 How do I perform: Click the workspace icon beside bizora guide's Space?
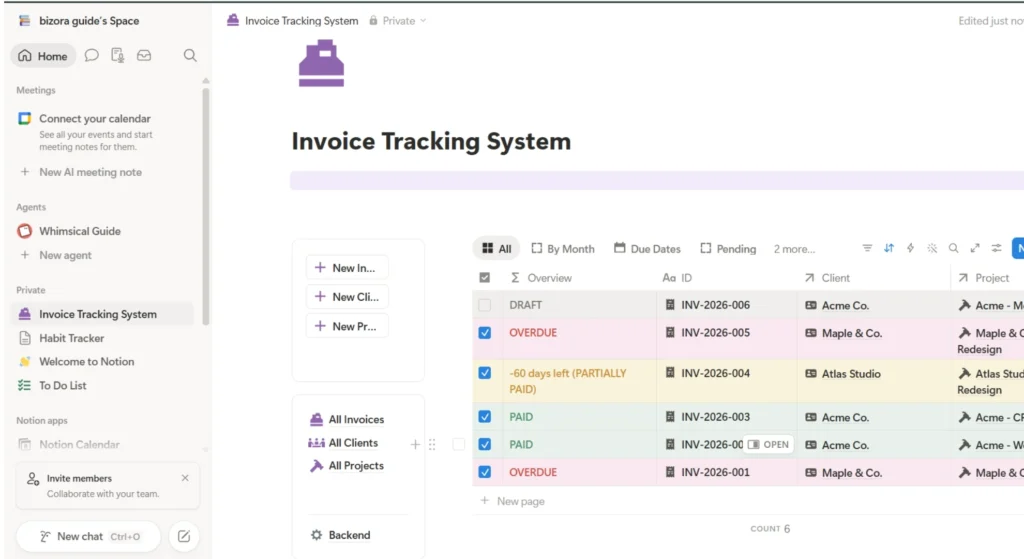point(24,20)
